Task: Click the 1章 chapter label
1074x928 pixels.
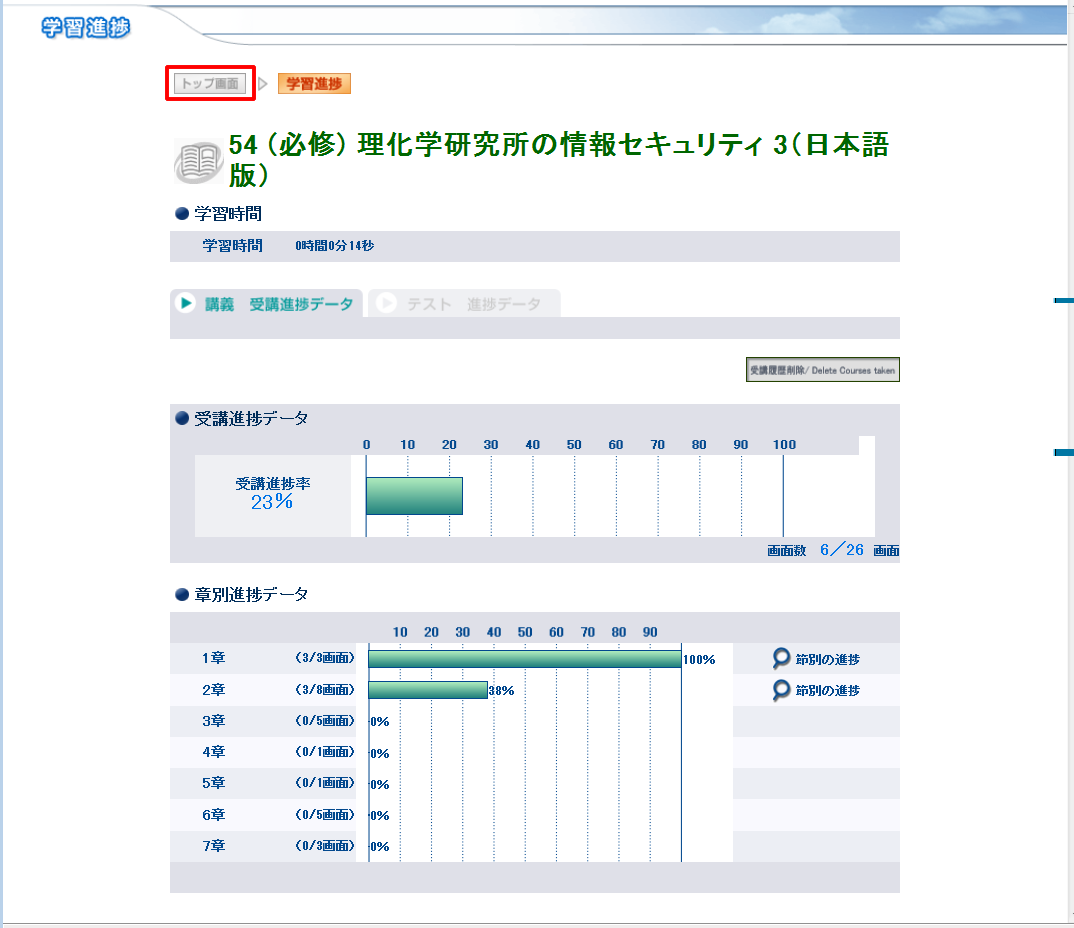Action: pyautogui.click(x=214, y=658)
